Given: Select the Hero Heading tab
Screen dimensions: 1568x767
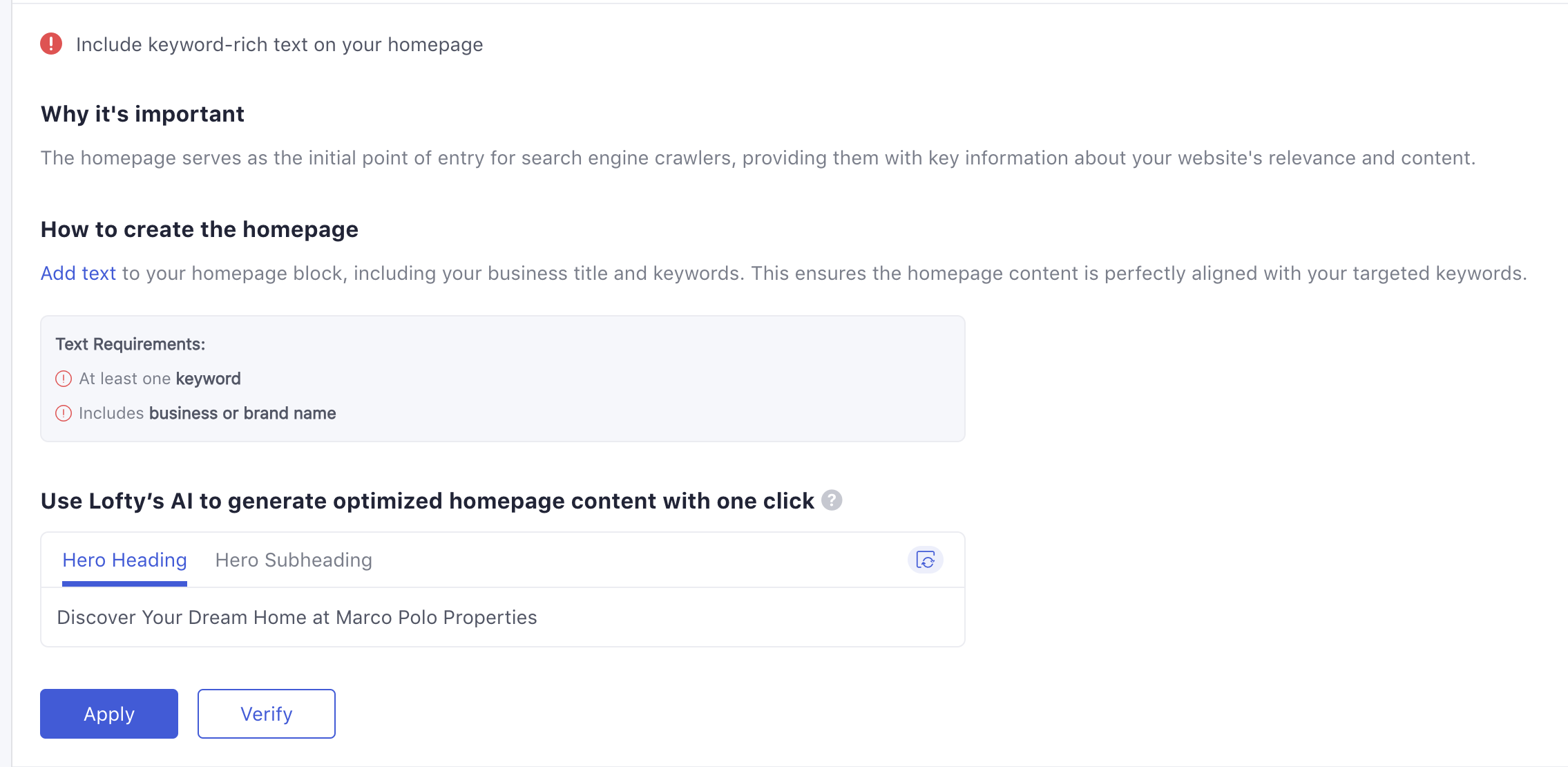Looking at the screenshot, I should 124,560.
